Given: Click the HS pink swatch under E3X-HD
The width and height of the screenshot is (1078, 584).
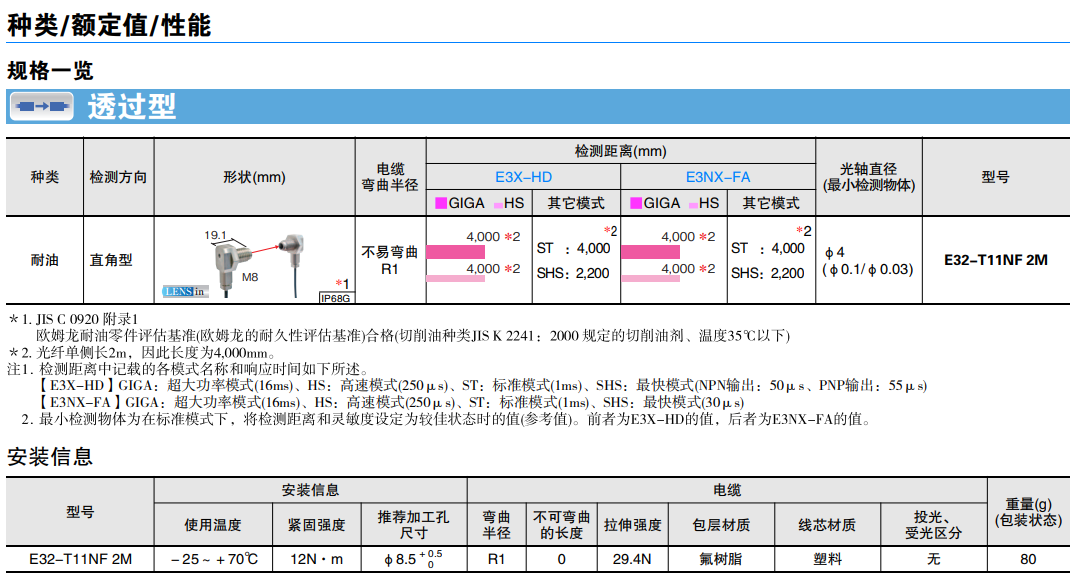Looking at the screenshot, I should click(x=498, y=205).
